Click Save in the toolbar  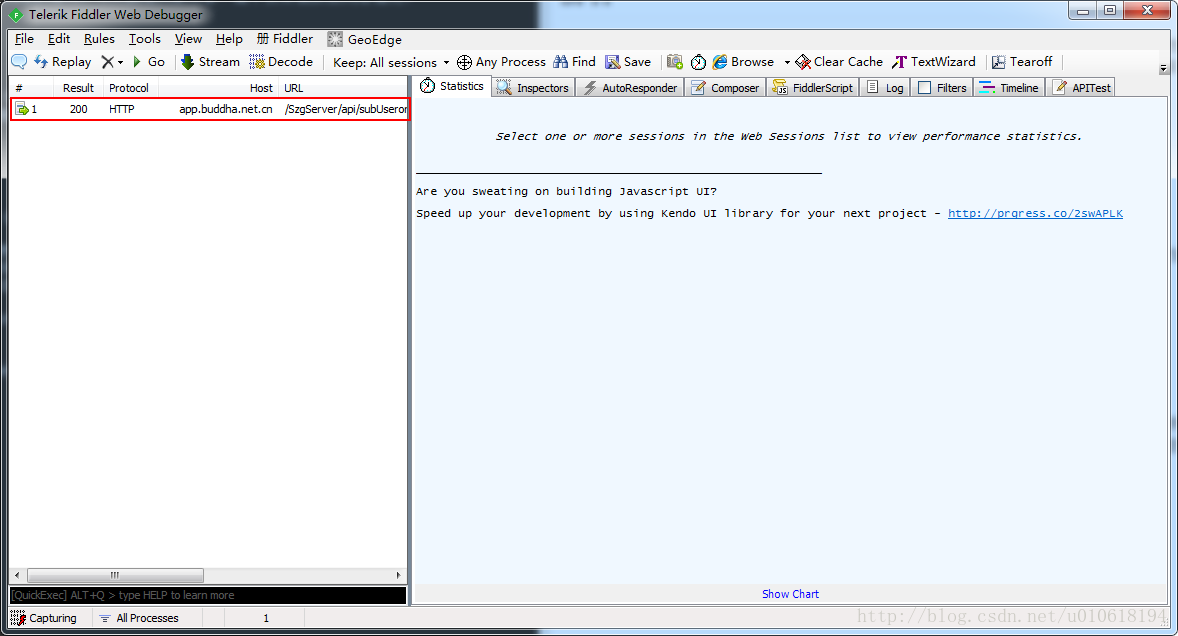coord(628,62)
